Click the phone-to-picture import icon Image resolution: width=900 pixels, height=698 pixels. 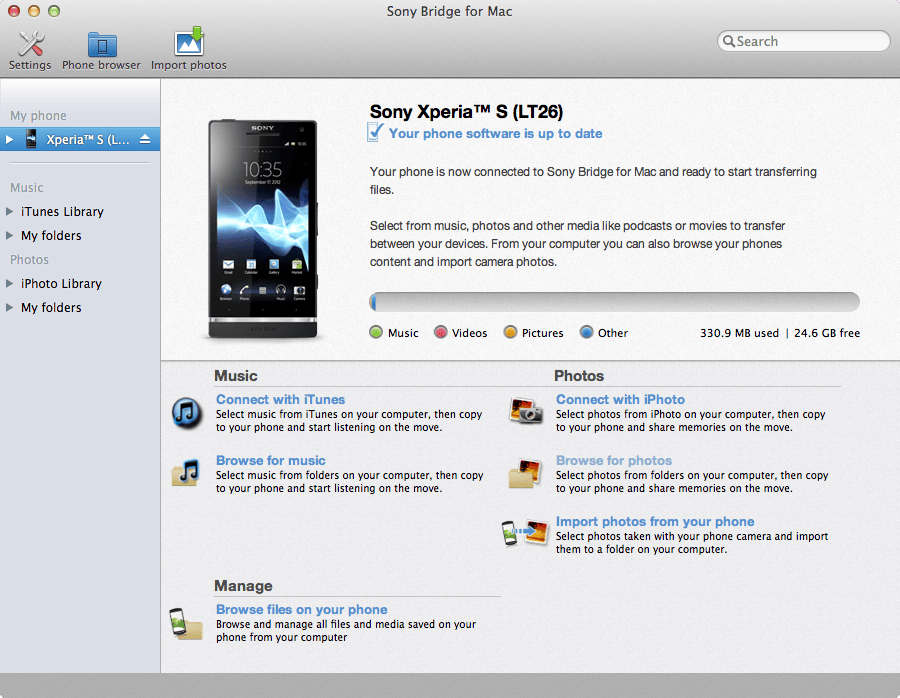pyautogui.click(x=525, y=533)
